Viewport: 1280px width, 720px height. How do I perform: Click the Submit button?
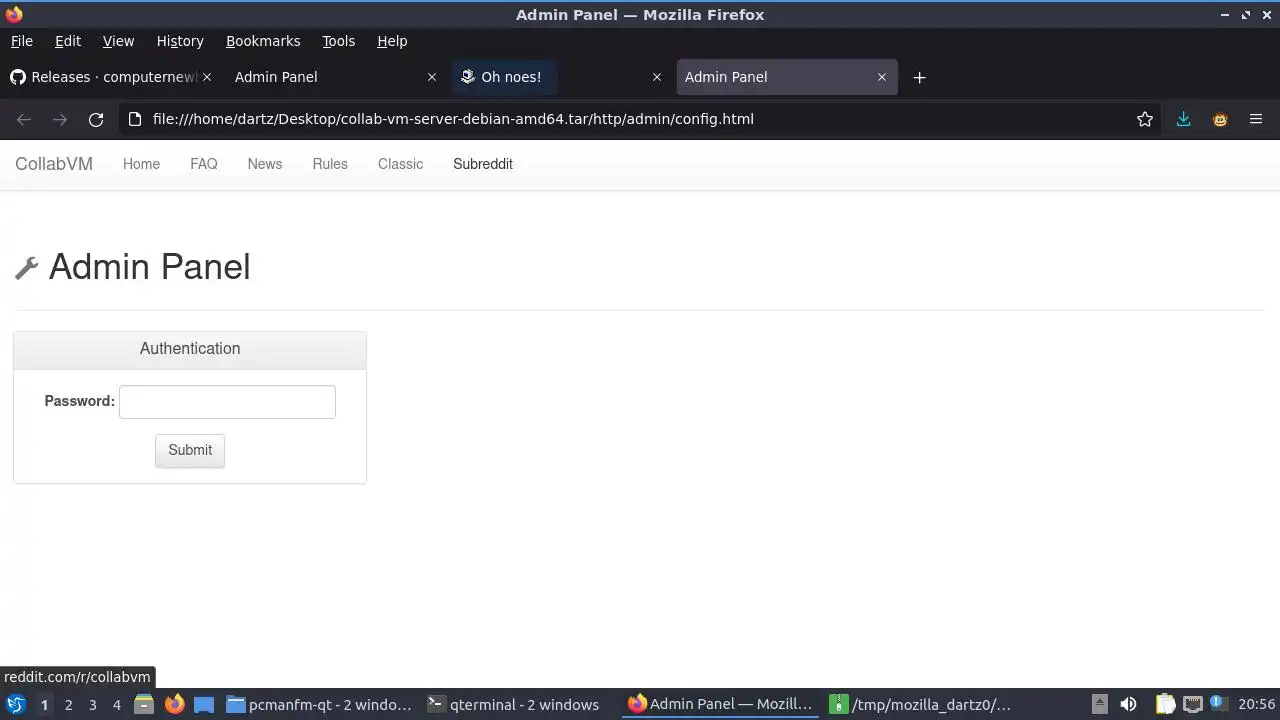coord(190,450)
